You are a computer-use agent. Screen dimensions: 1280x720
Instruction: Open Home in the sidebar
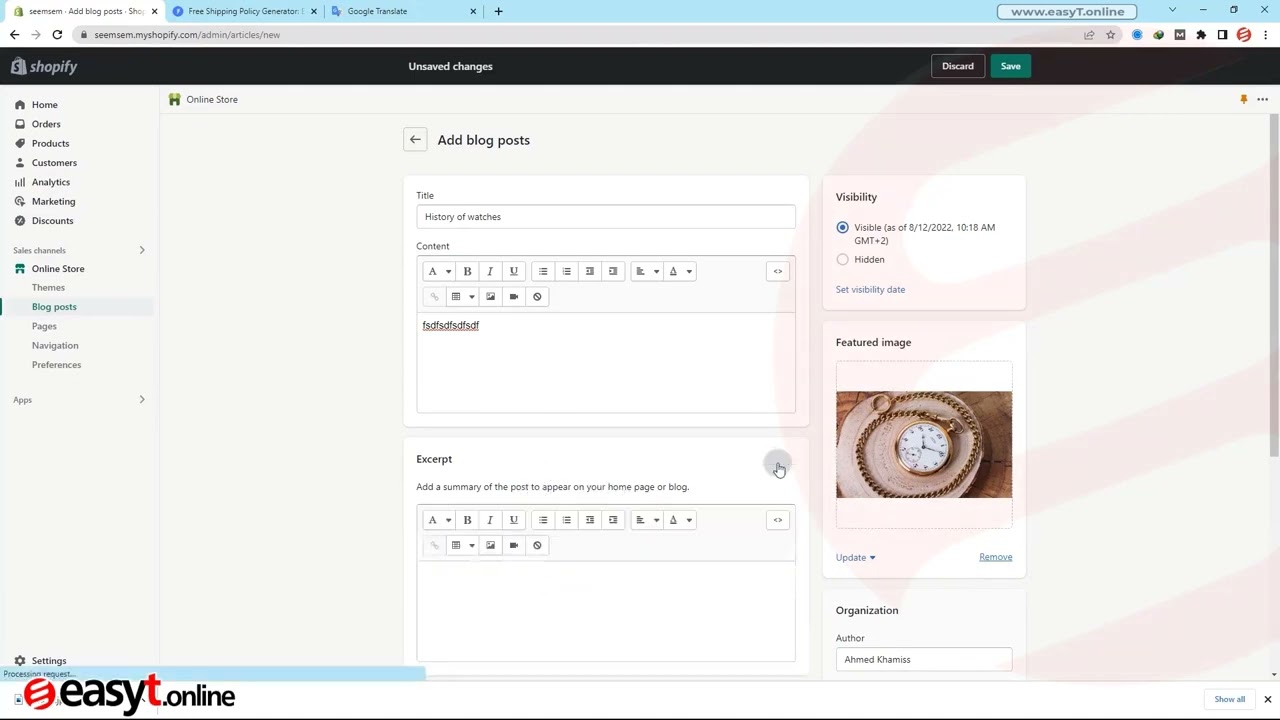click(44, 105)
